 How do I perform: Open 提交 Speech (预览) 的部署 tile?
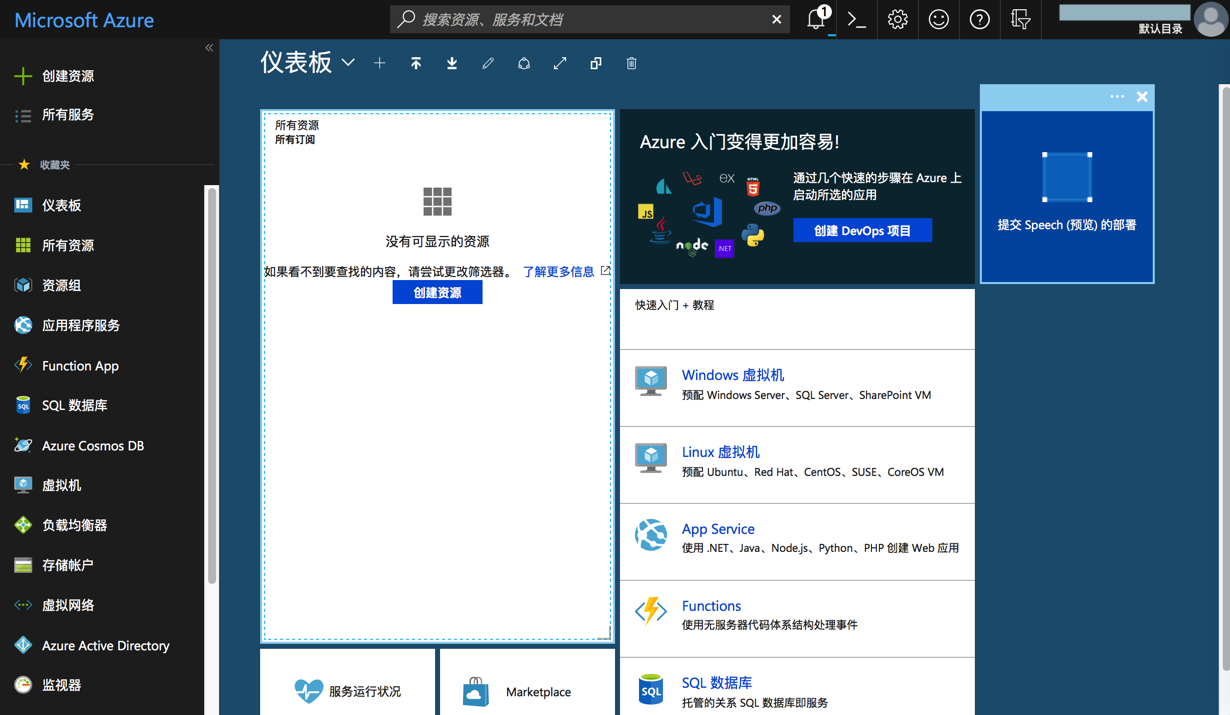pos(1067,196)
